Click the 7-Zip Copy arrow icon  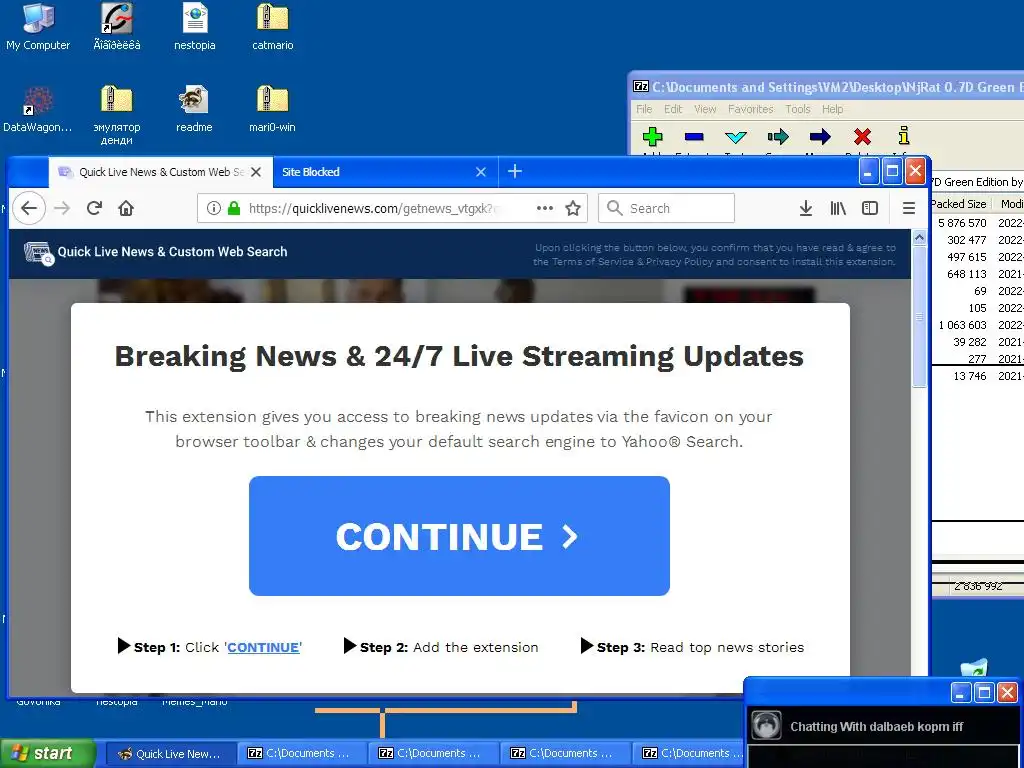778,137
